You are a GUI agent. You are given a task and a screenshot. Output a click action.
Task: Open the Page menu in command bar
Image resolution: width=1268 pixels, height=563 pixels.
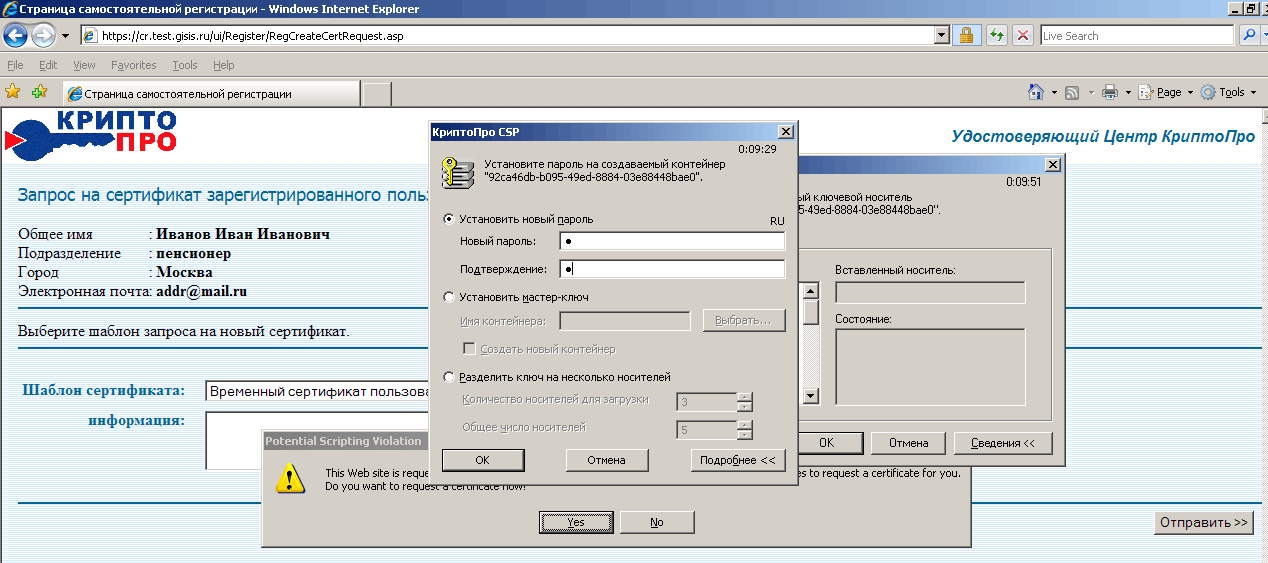(x=1166, y=92)
